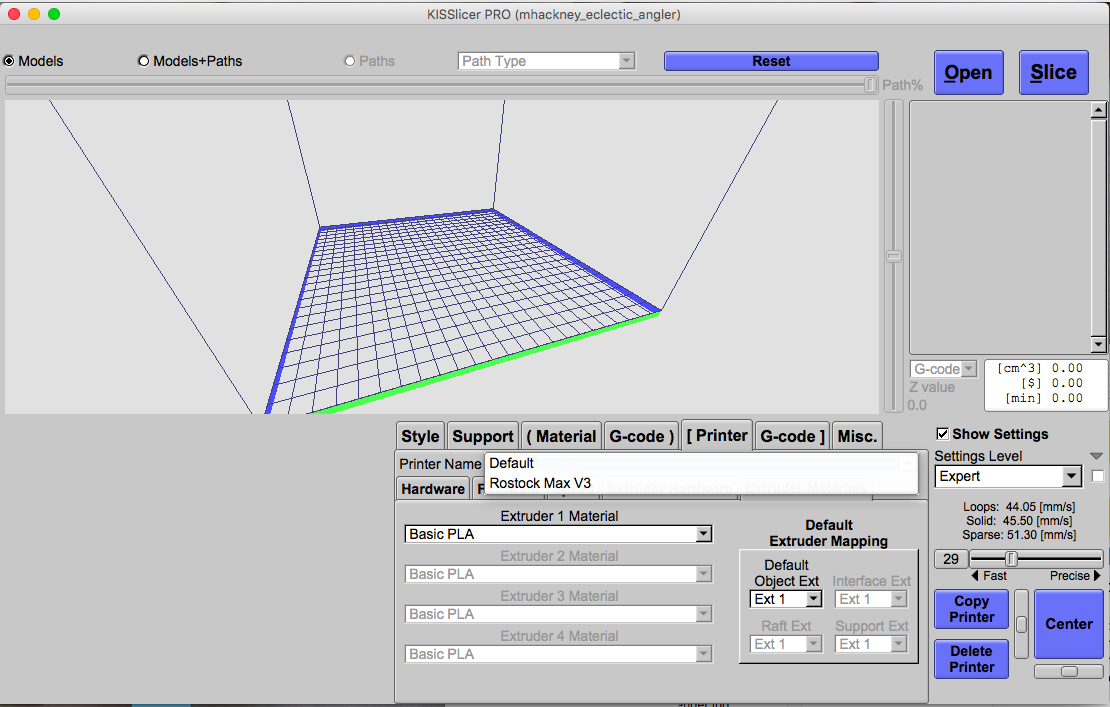Tick the small checkbox next to Expert dropdown
Screen dimensions: 1110x707
click(1098, 476)
